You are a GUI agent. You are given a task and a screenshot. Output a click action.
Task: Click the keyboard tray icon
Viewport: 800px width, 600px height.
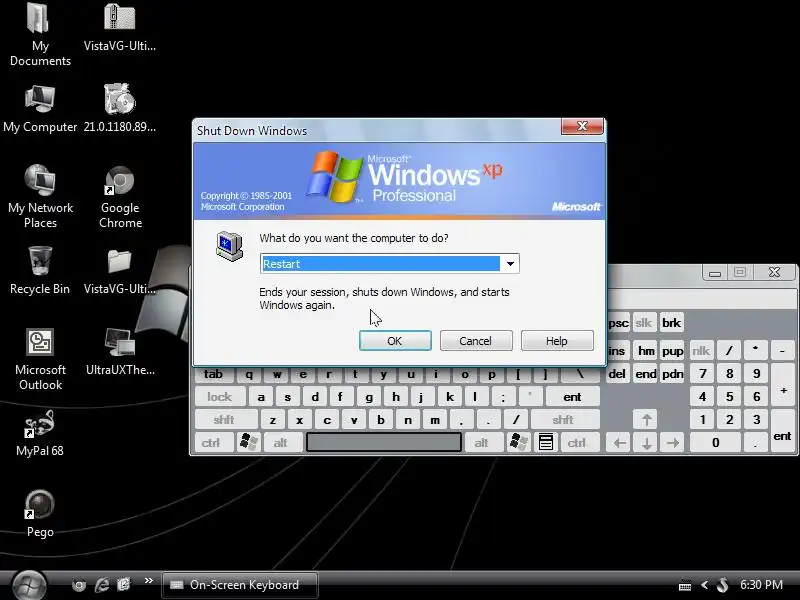point(685,585)
